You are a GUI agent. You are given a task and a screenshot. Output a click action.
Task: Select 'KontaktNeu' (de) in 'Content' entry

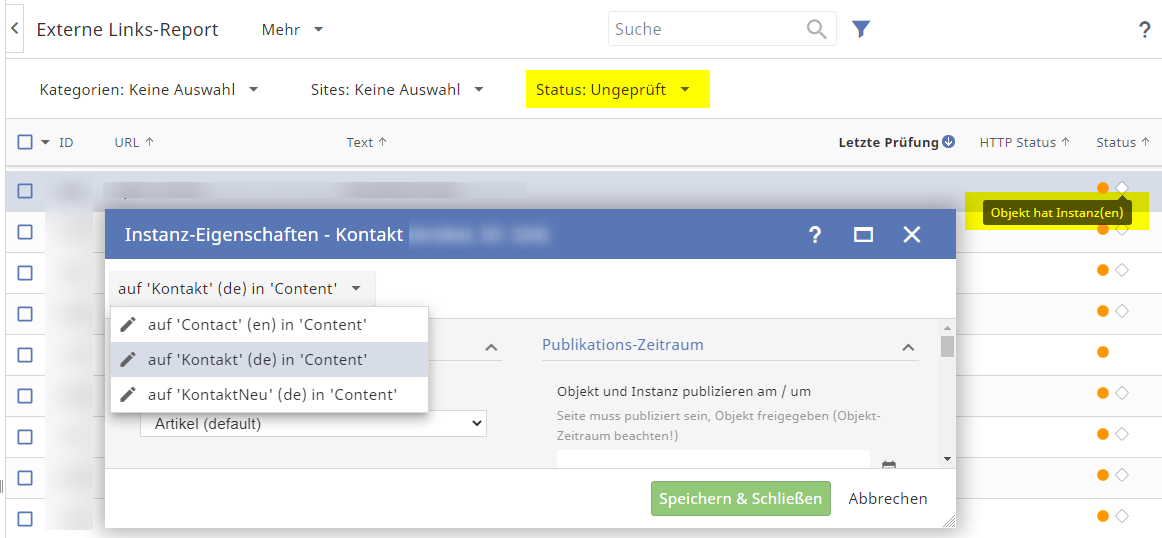pos(270,394)
